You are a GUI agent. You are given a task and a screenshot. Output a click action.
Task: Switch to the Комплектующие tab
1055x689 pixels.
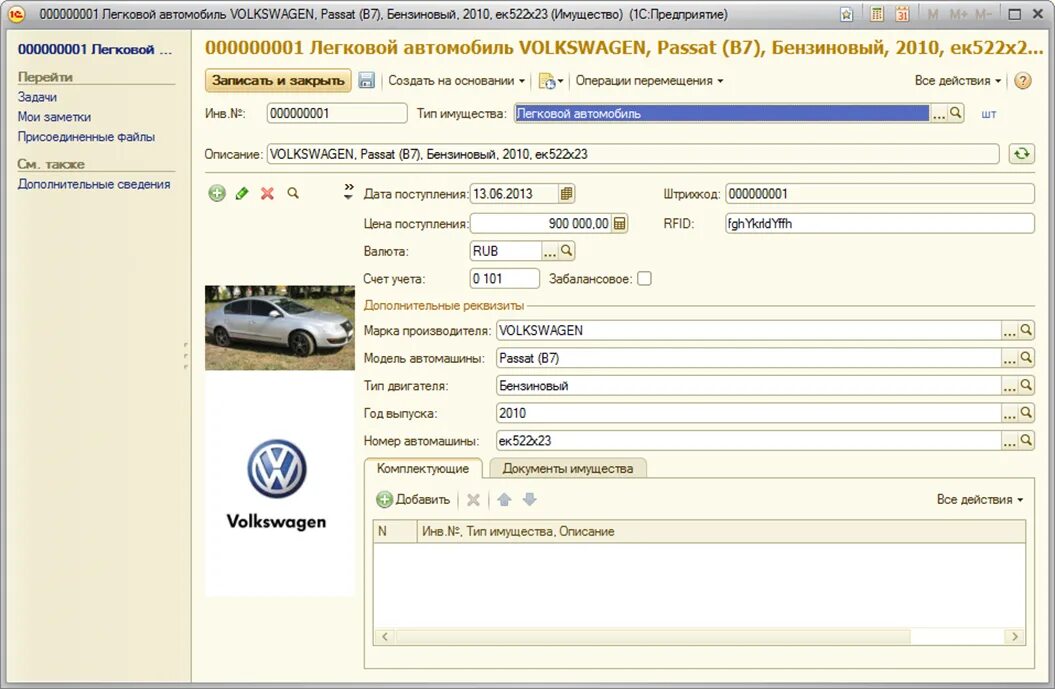coord(423,468)
